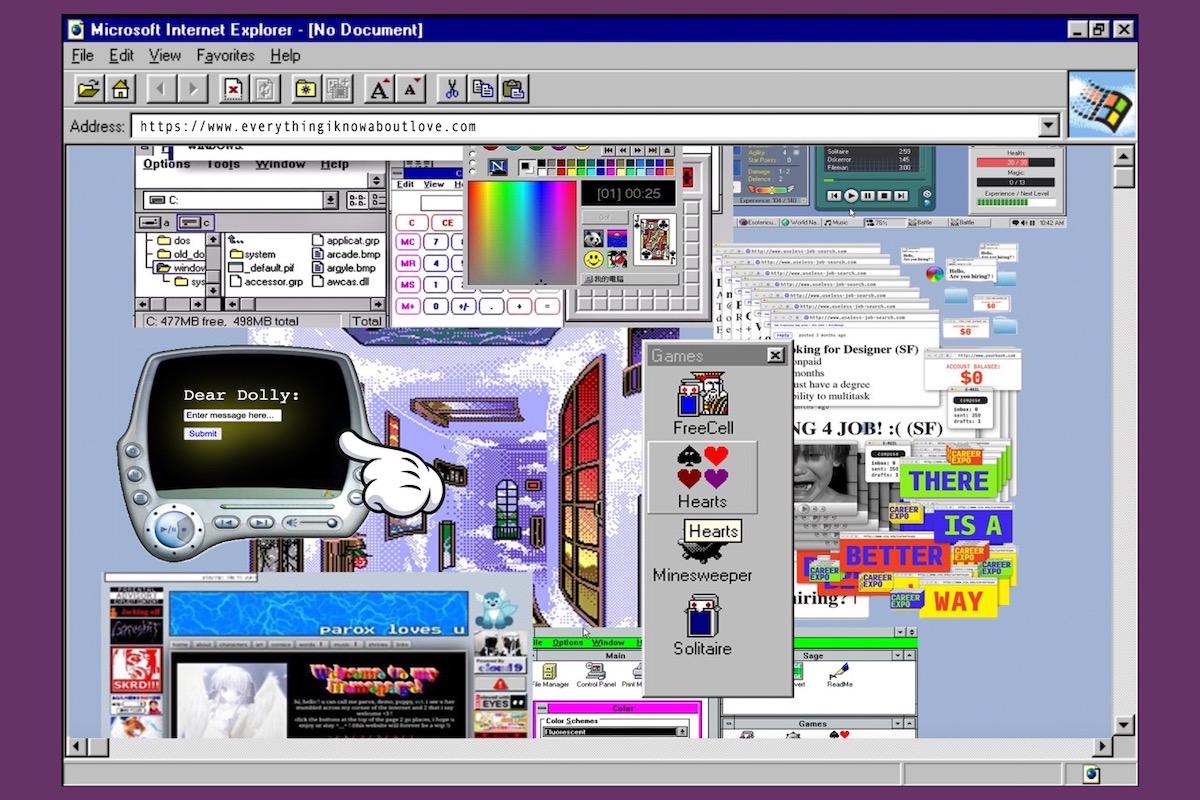Image resolution: width=1200 pixels, height=800 pixels.
Task: Stop loading with red X icon
Action: [x=233, y=88]
